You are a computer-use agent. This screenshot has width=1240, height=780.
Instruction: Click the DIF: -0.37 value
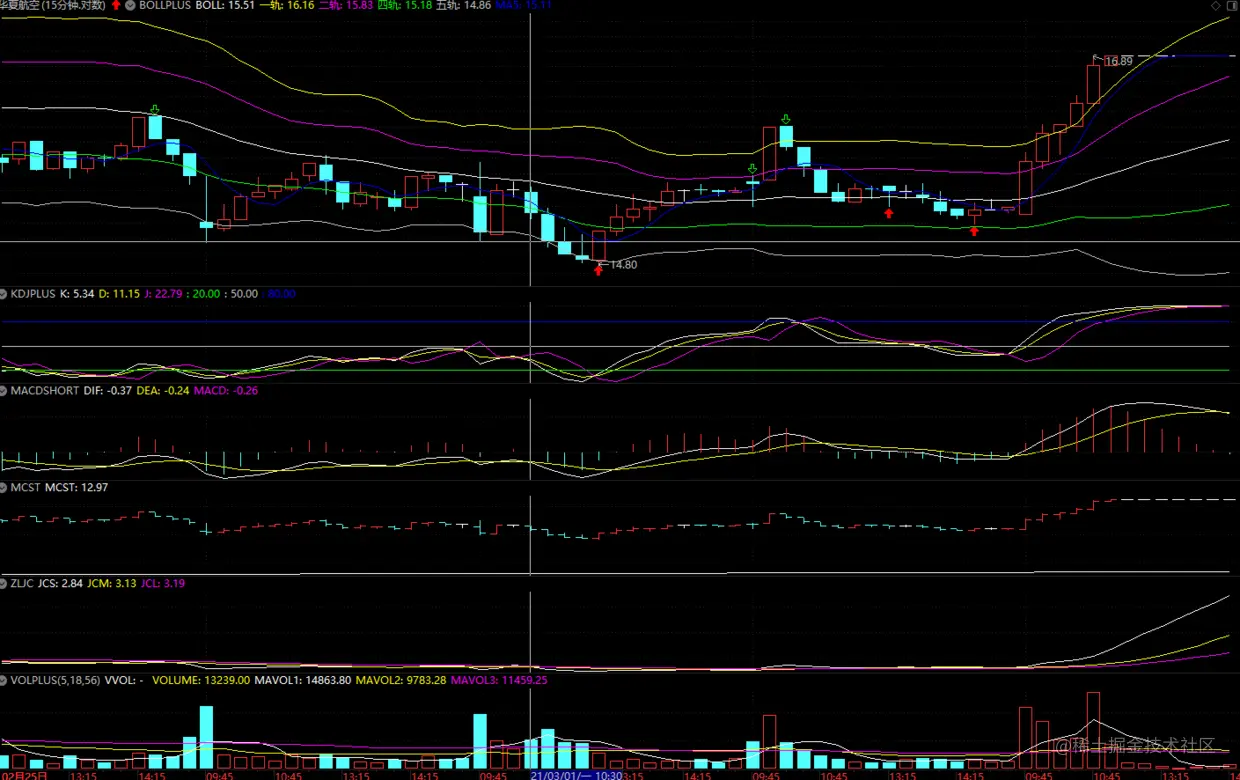(108, 390)
